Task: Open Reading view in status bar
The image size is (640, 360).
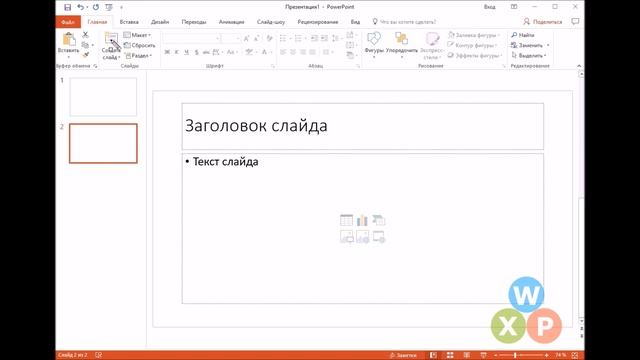Action: point(467,355)
